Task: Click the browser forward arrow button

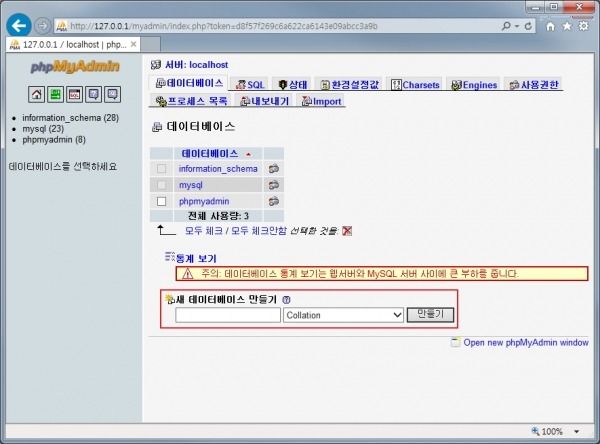Action: coord(42,26)
